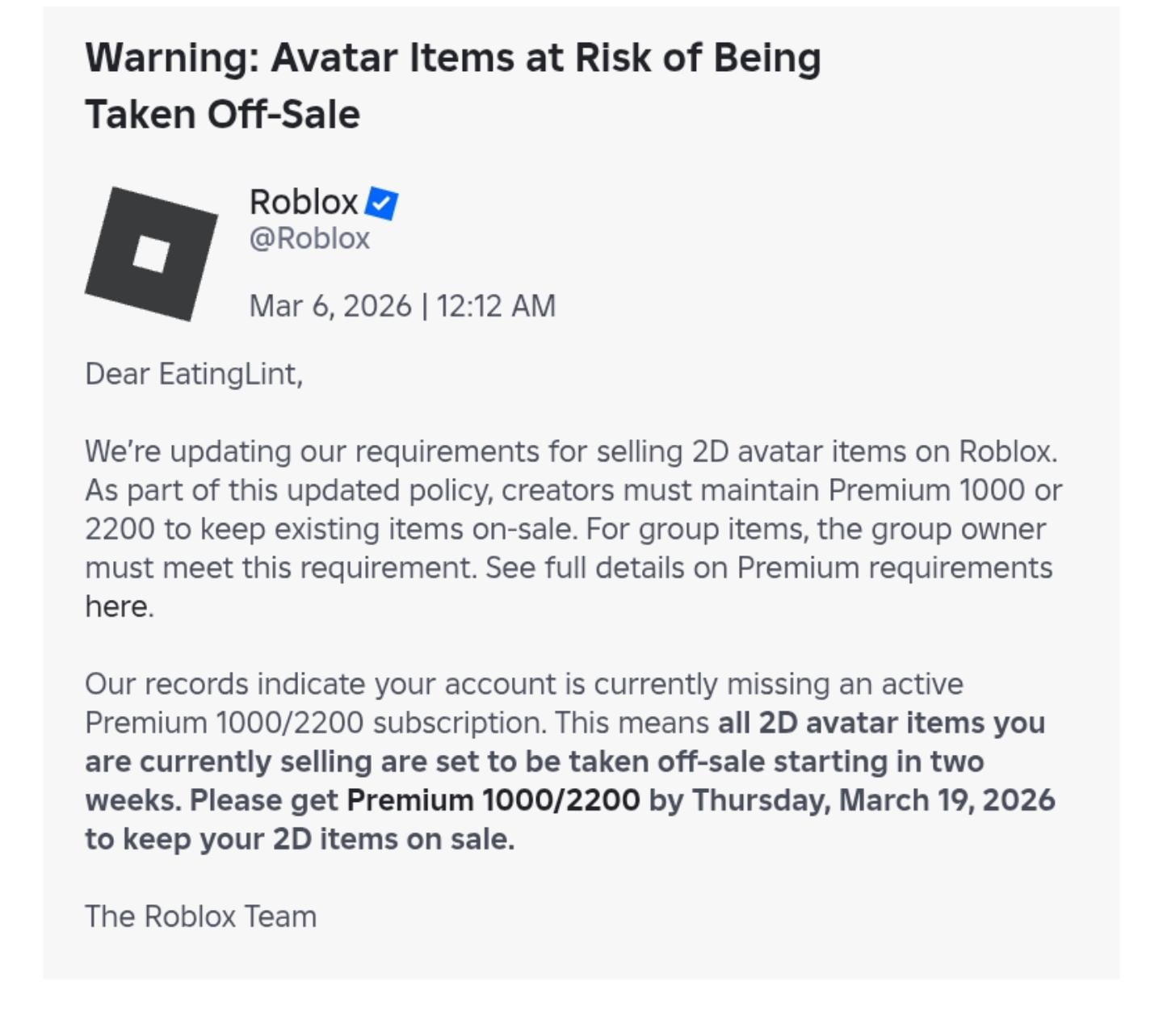1163x1036 pixels.
Task: Click the 'Warning: Avatar Items at Risk' heading
Action: (x=452, y=58)
